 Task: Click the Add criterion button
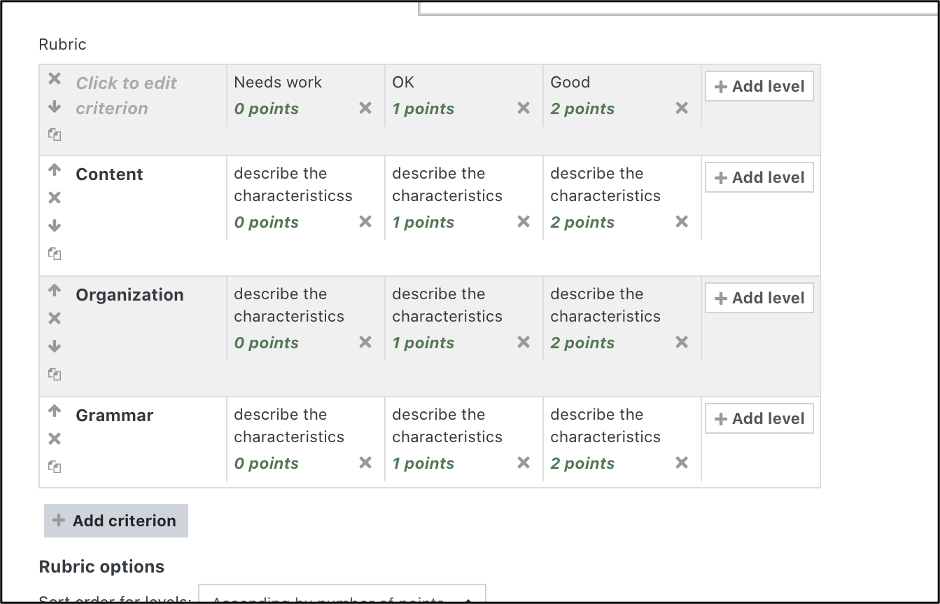pyautogui.click(x=114, y=520)
